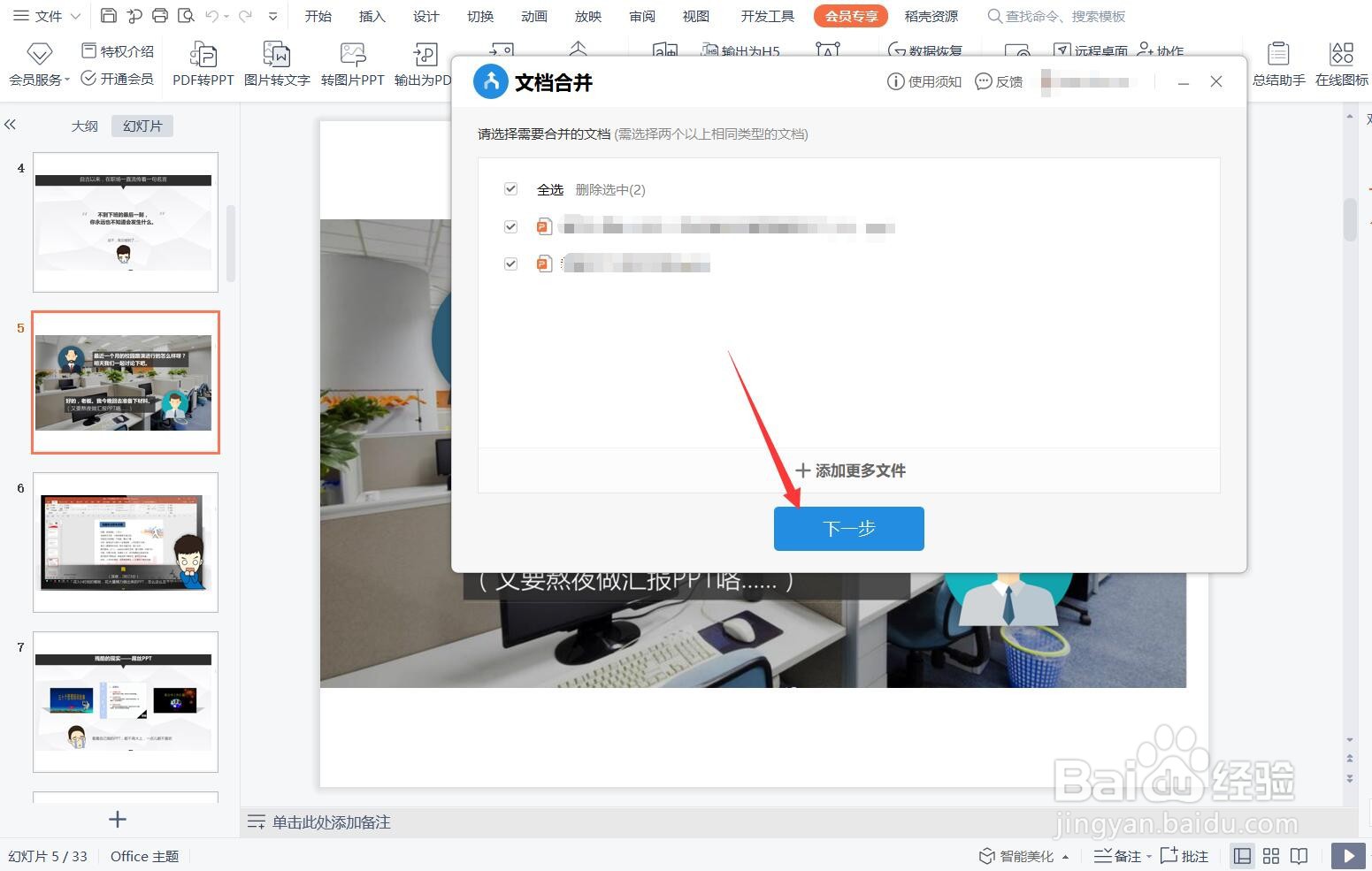Open 使用须知 info in merge dialog
The height and width of the screenshot is (871, 1372).
[x=924, y=81]
